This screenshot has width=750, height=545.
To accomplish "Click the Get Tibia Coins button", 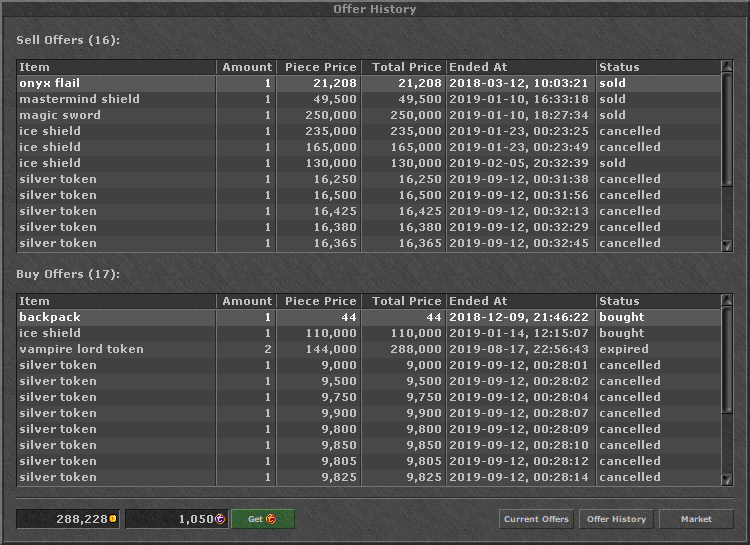I will 263,519.
